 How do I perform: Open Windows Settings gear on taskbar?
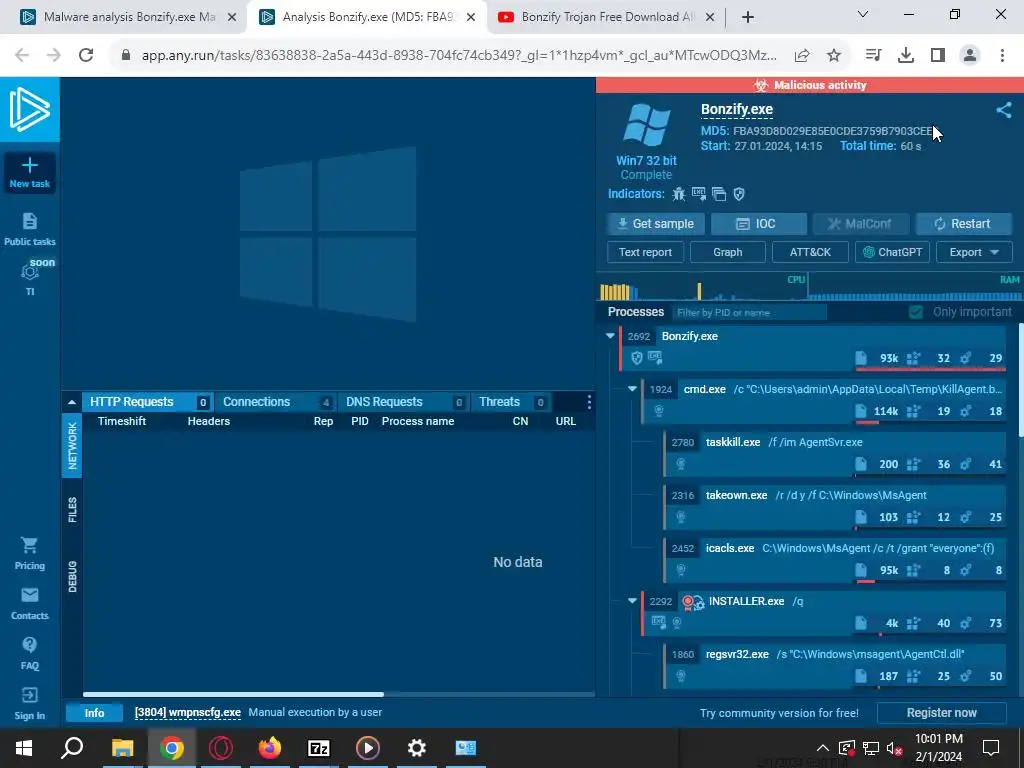(417, 748)
